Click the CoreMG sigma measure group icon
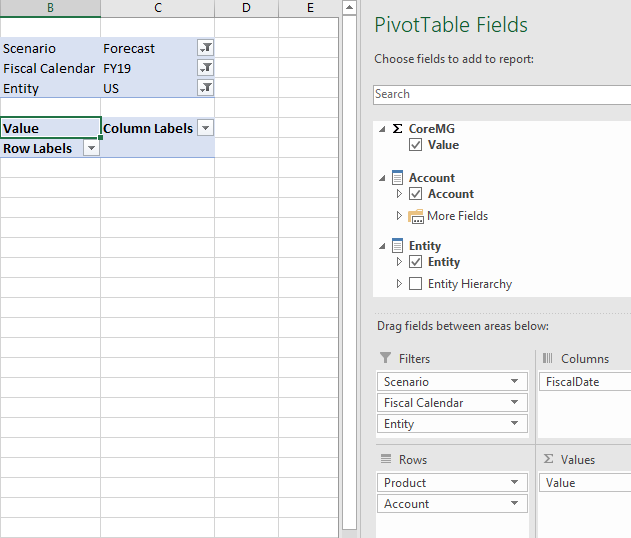 pyautogui.click(x=397, y=129)
